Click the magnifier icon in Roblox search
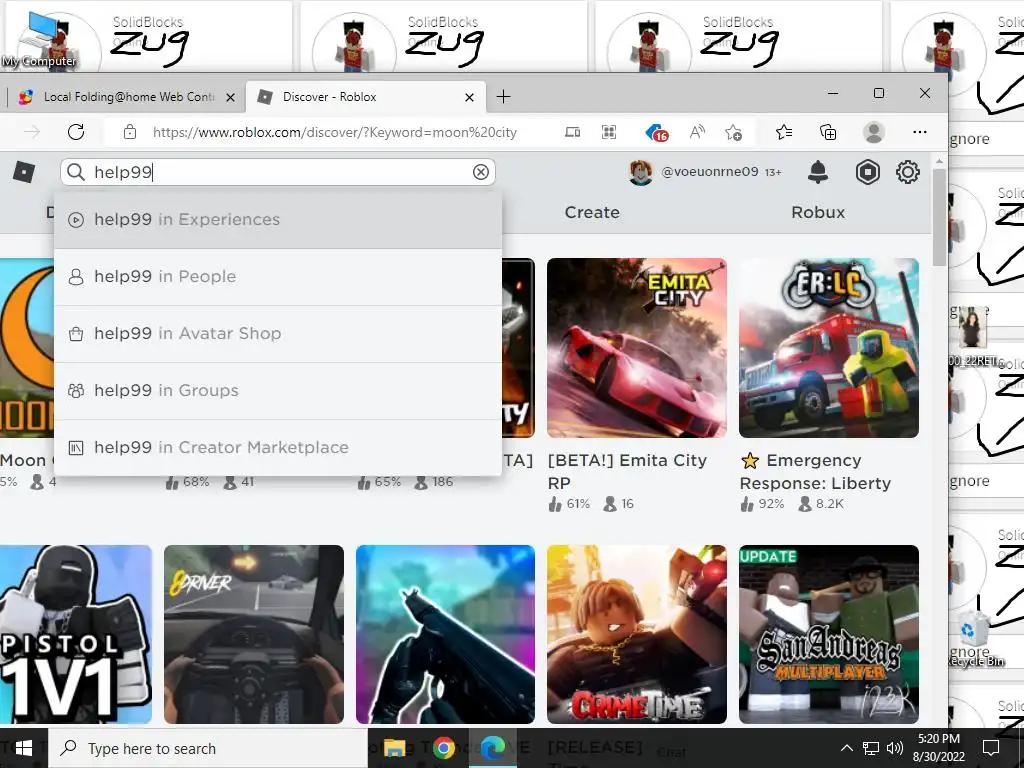The width and height of the screenshot is (1024, 768). (x=76, y=172)
